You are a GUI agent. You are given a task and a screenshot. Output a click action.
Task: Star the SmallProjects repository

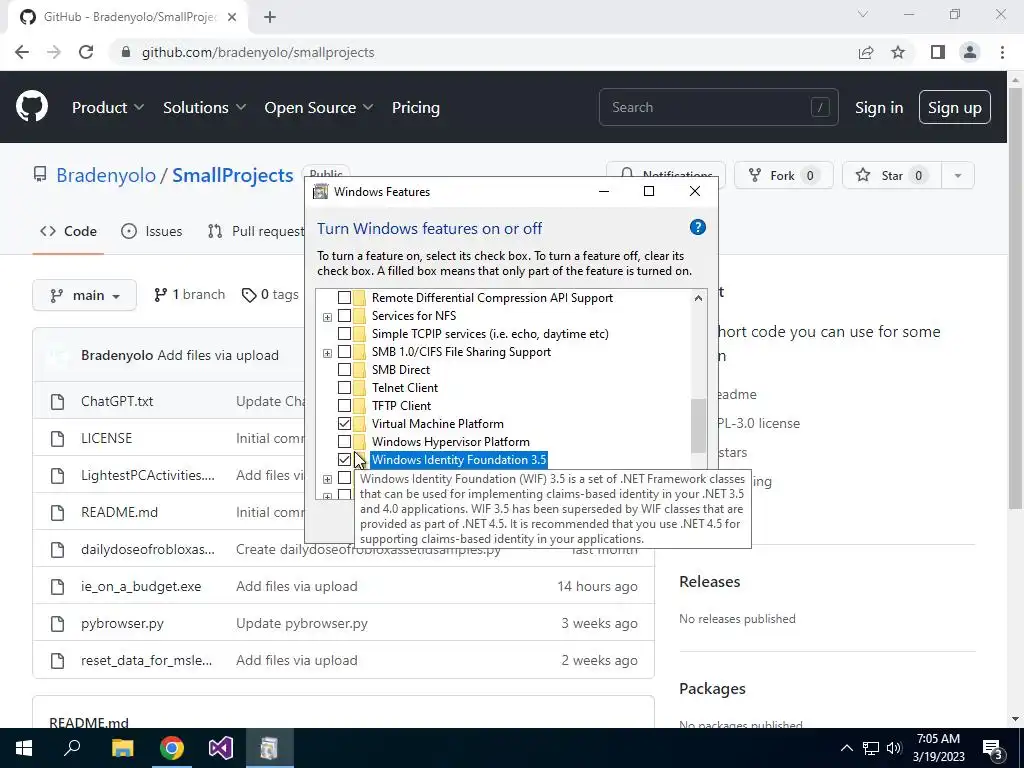892,175
